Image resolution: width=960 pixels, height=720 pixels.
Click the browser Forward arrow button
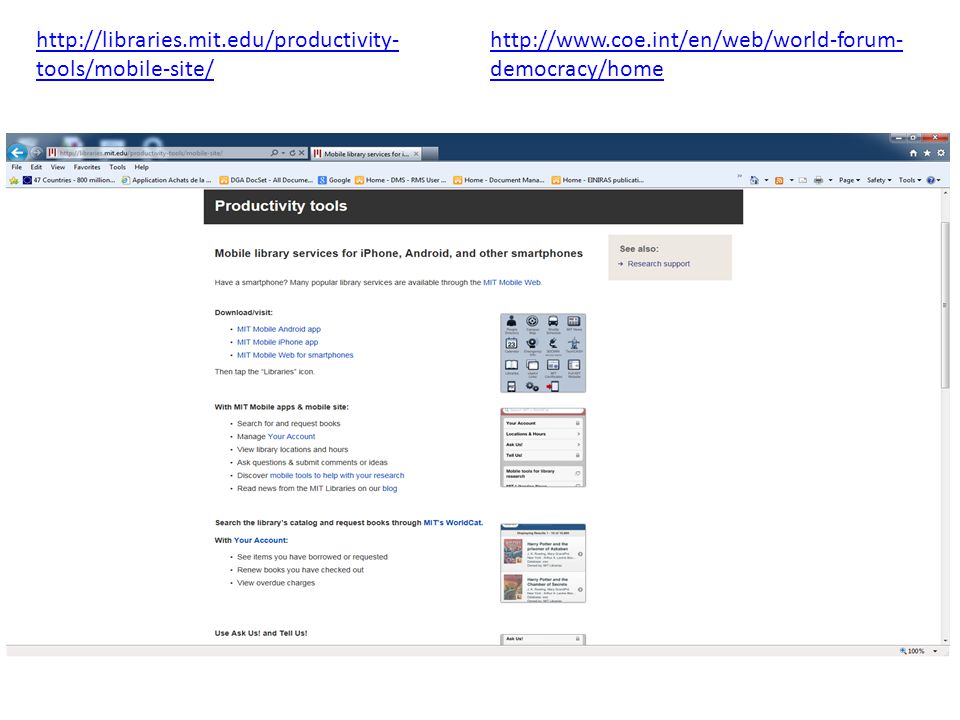coord(36,152)
